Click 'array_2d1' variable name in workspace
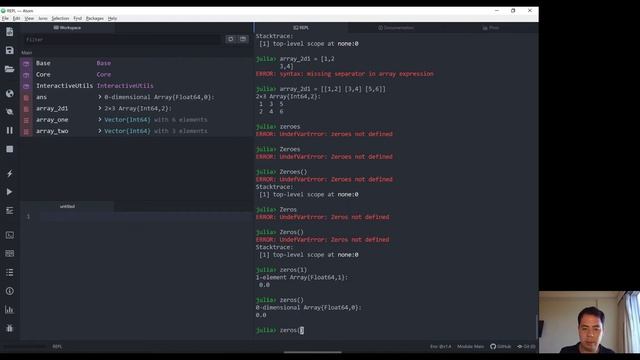 52,109
